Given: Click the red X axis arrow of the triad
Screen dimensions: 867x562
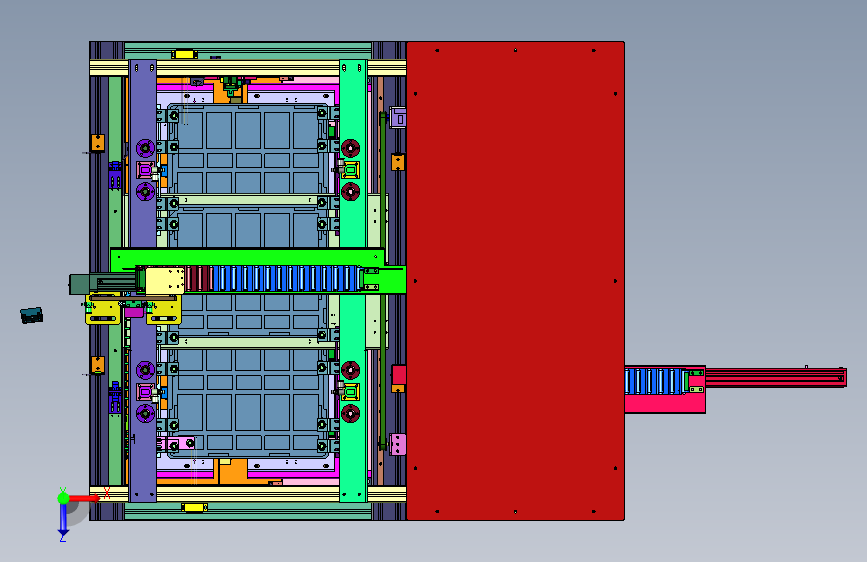Looking at the screenshot, I should pyautogui.click(x=86, y=498).
